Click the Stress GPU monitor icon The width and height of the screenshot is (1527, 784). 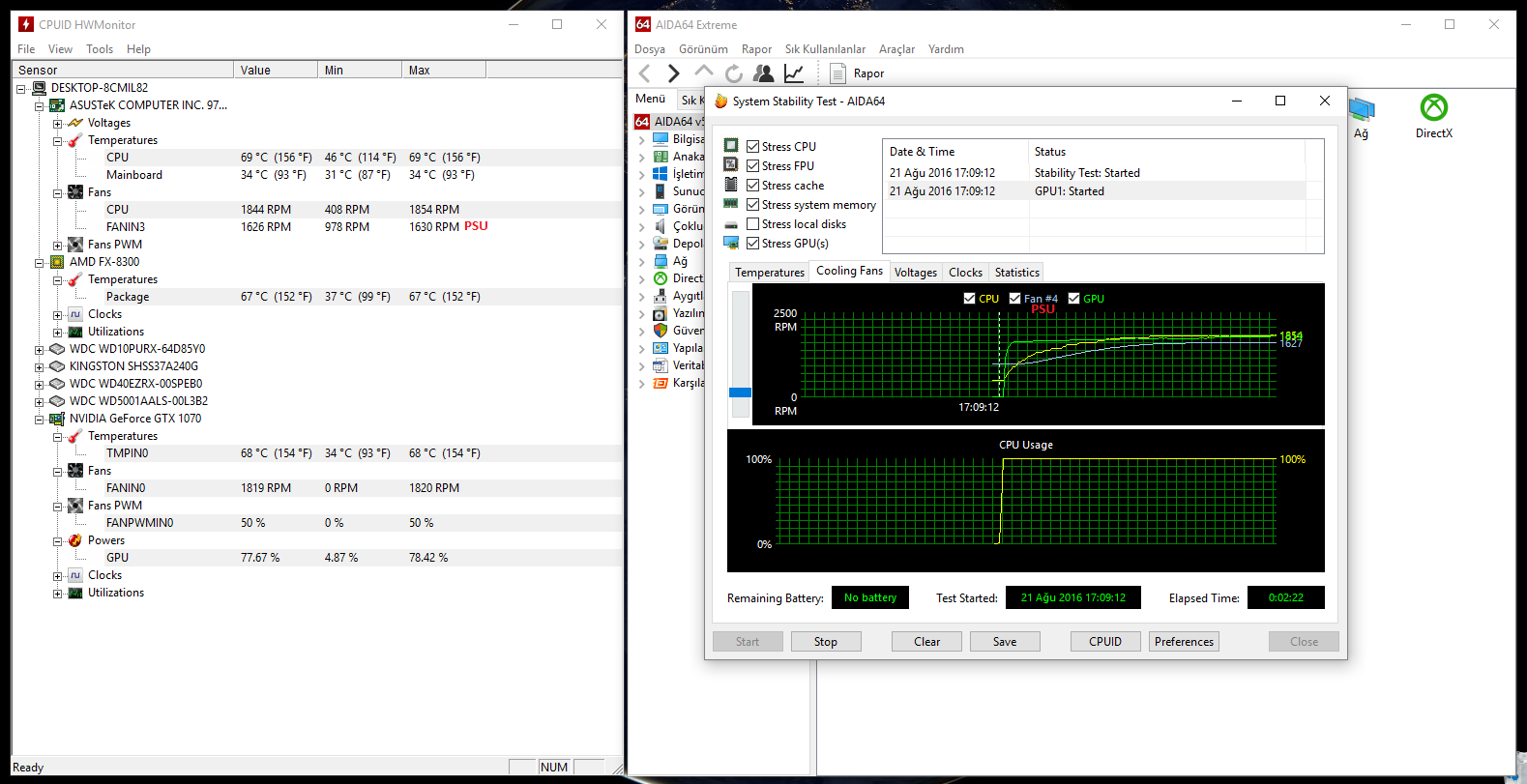pyautogui.click(x=731, y=243)
